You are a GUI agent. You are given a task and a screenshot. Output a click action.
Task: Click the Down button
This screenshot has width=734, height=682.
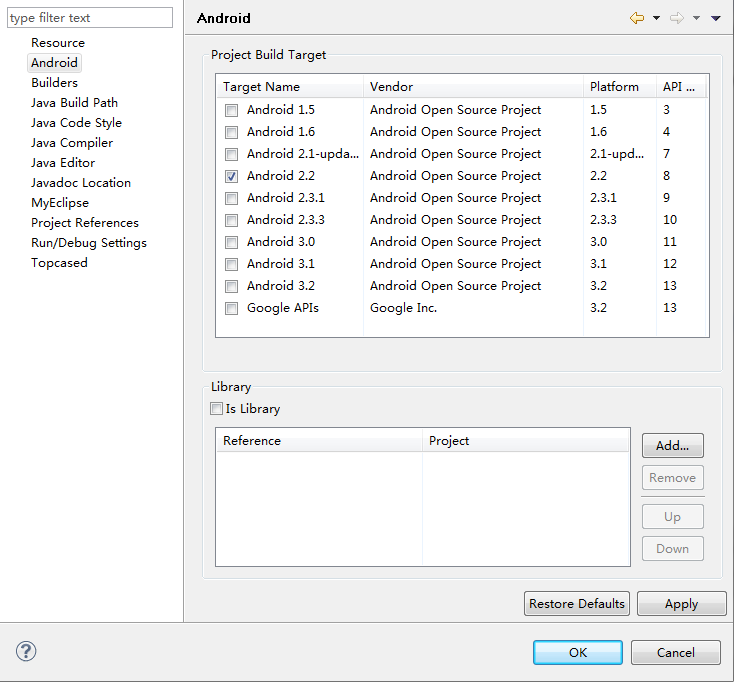tap(673, 549)
